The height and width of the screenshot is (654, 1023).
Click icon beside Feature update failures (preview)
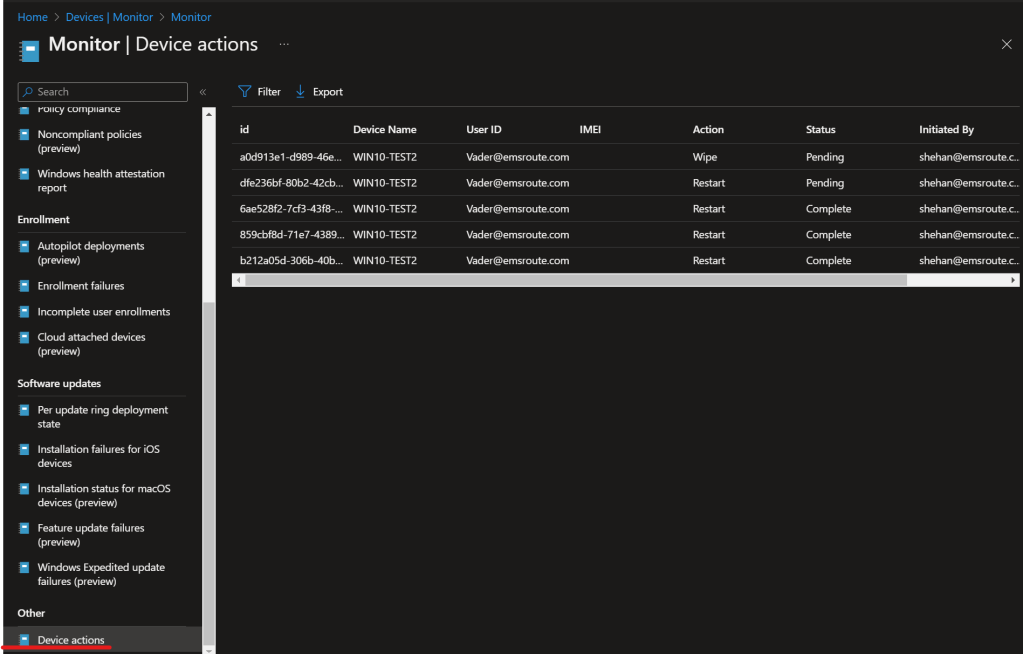tap(25, 528)
